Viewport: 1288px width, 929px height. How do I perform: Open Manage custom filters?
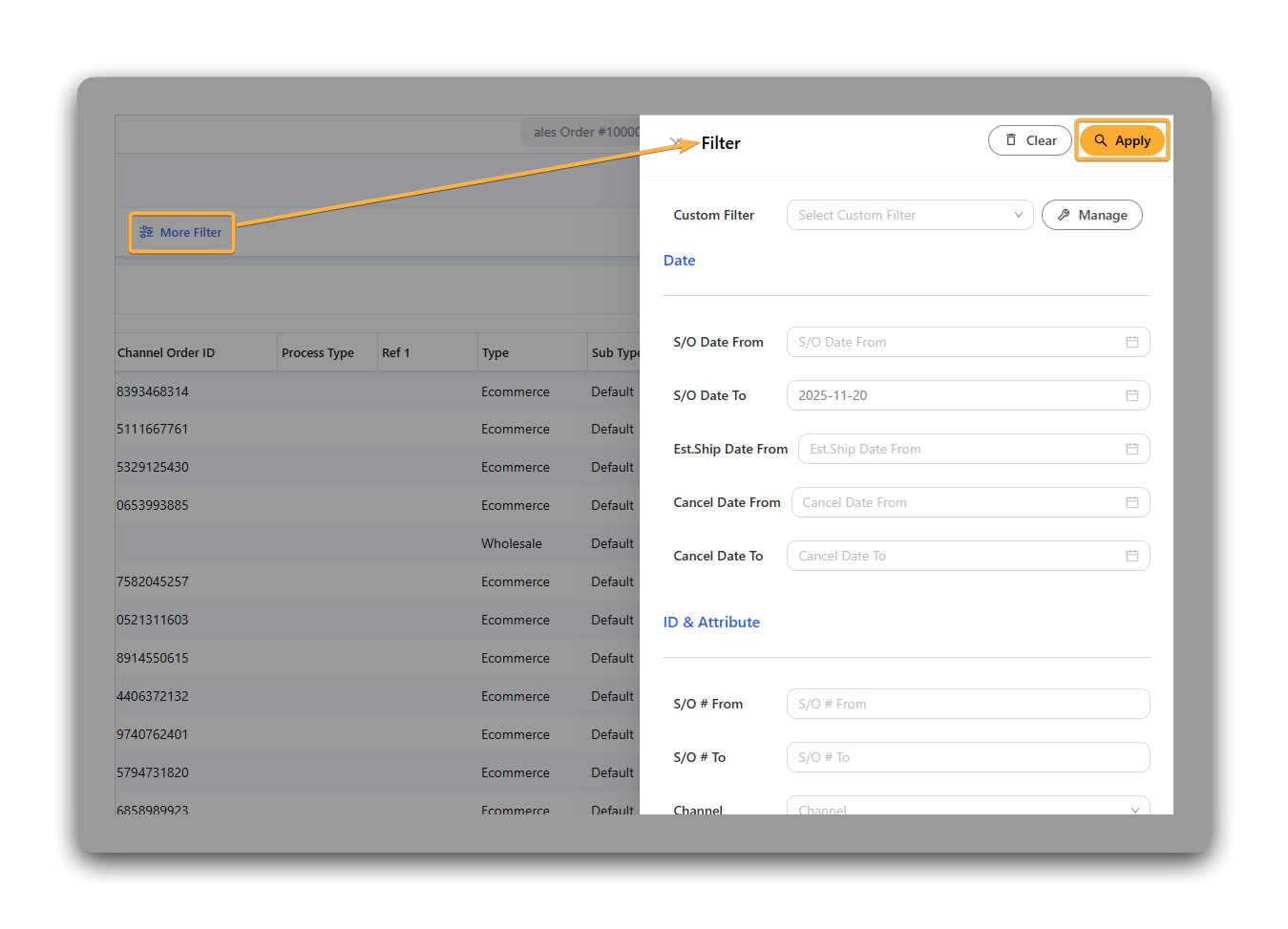click(1091, 215)
